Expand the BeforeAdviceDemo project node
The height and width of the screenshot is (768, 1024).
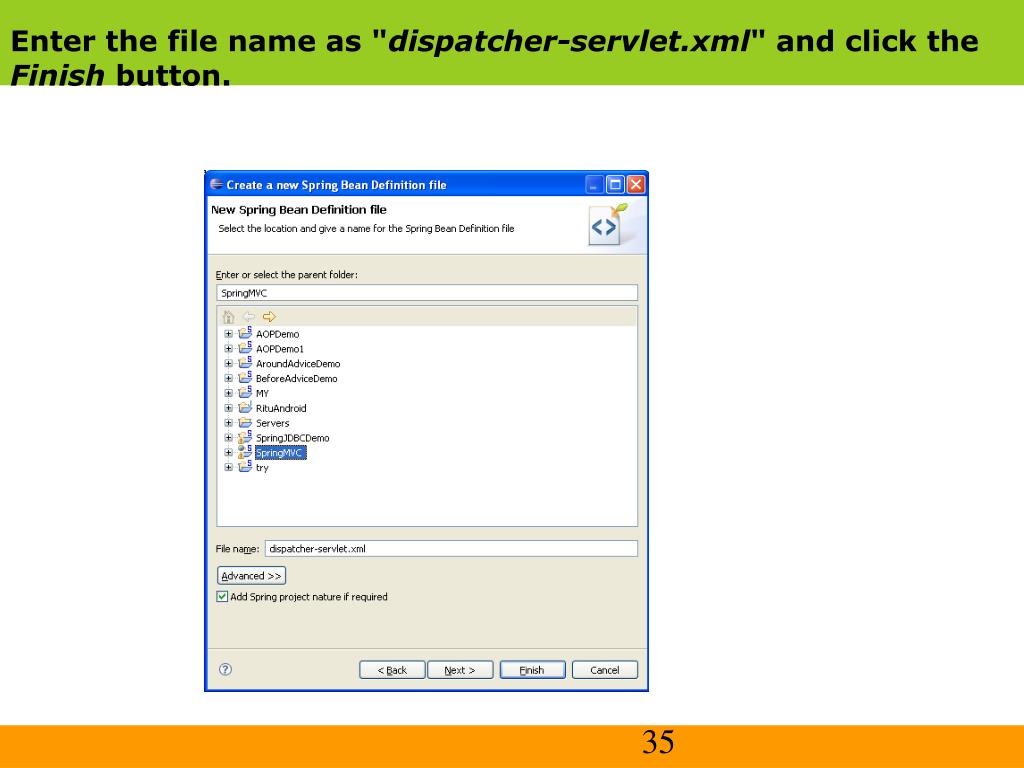(228, 378)
